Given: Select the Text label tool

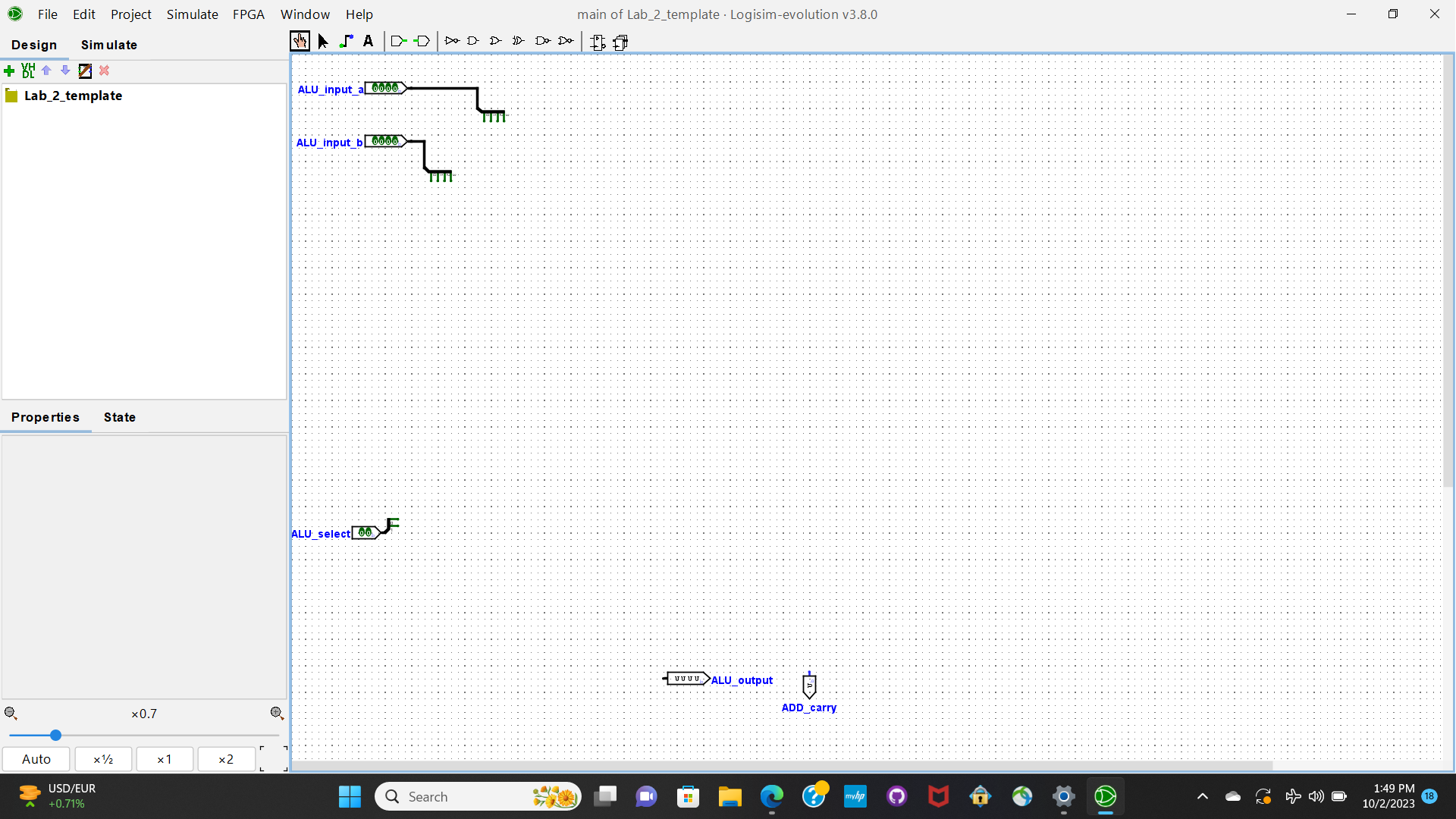Looking at the screenshot, I should [x=369, y=41].
